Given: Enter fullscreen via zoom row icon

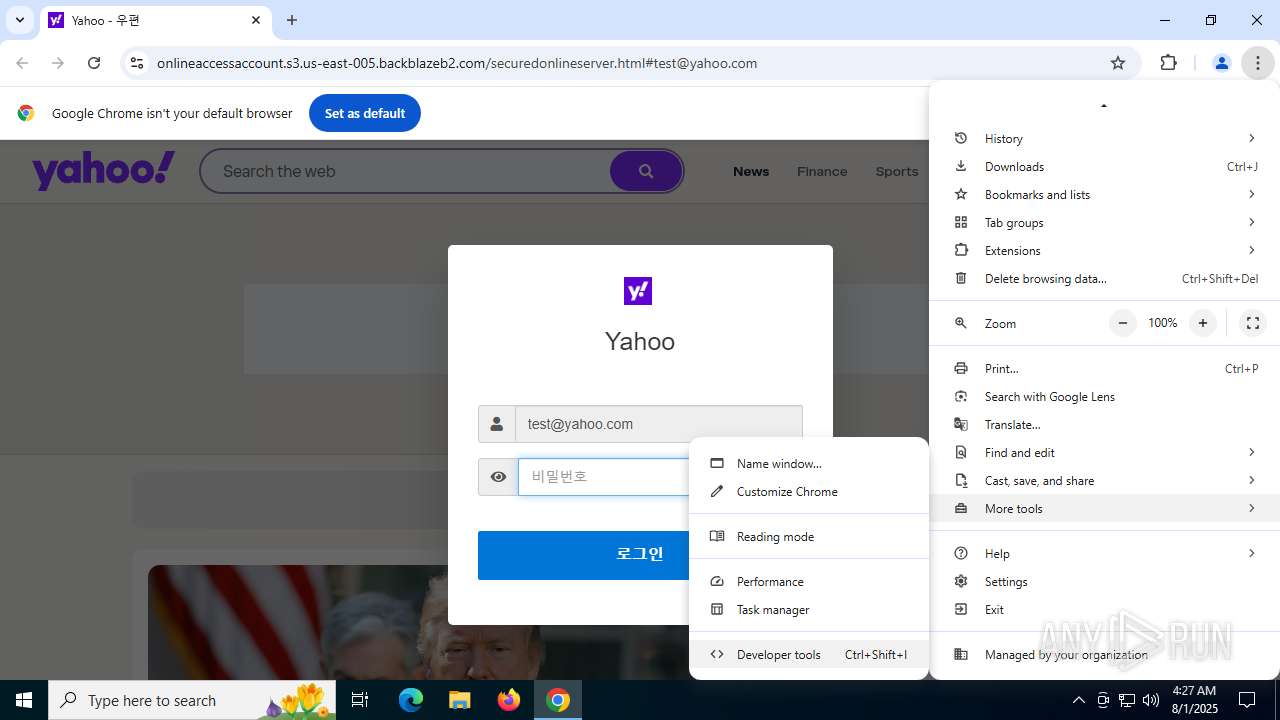Looking at the screenshot, I should (1252, 323).
